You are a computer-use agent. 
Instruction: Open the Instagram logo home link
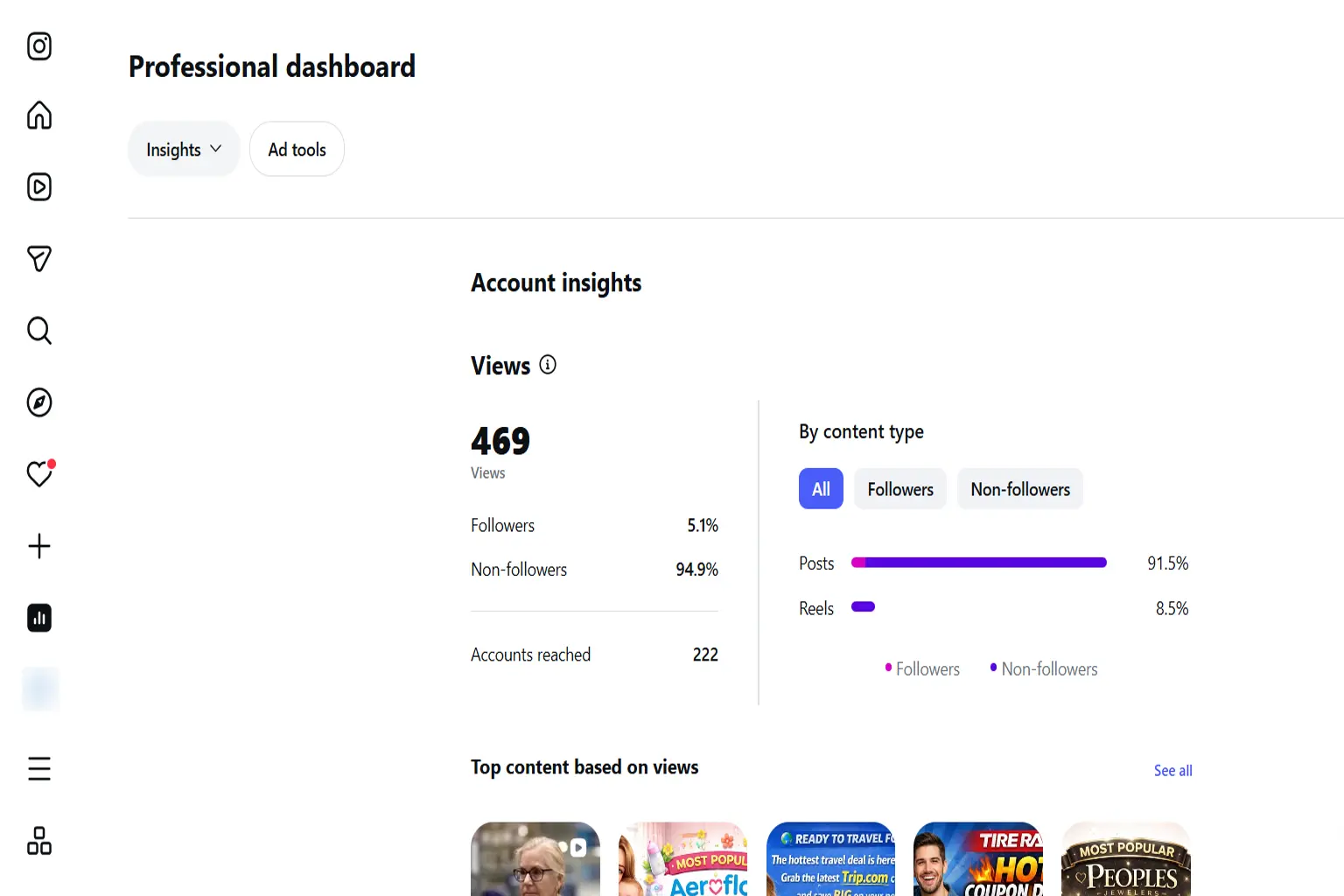tap(39, 45)
